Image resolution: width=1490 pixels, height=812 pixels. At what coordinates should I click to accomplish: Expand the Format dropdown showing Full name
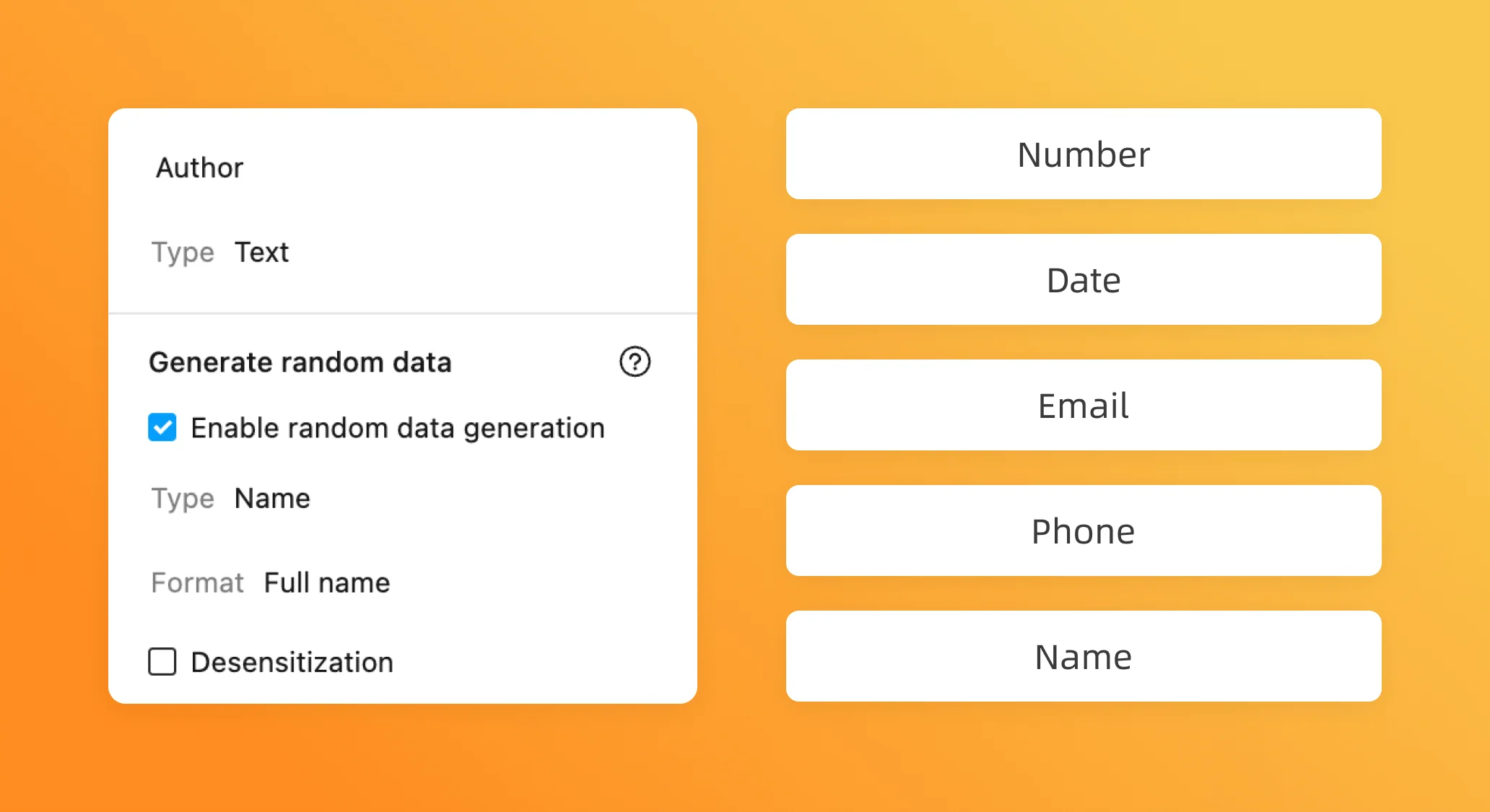[326, 582]
